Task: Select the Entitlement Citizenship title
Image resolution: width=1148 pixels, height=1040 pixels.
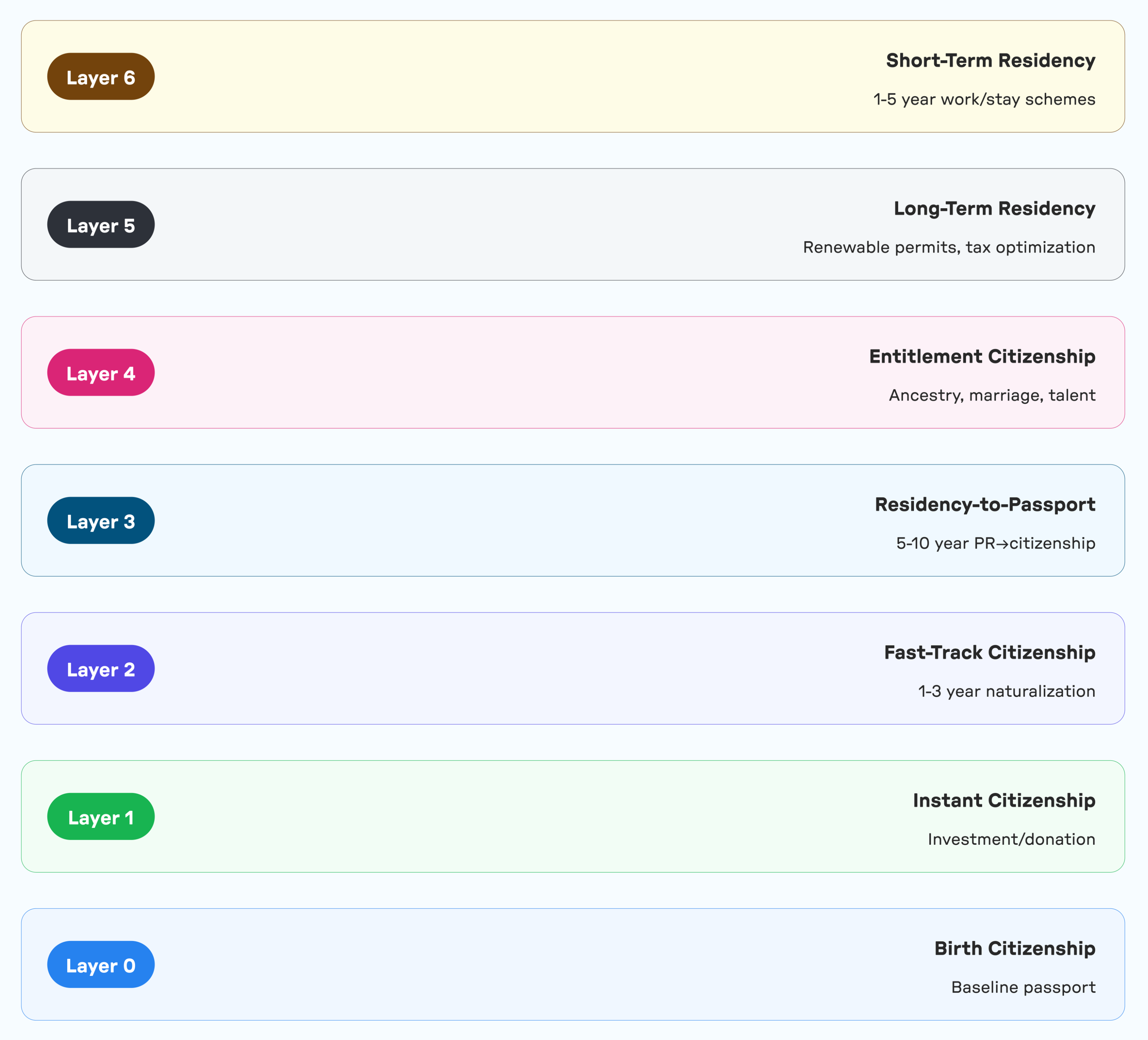Action: pyautogui.click(x=982, y=357)
